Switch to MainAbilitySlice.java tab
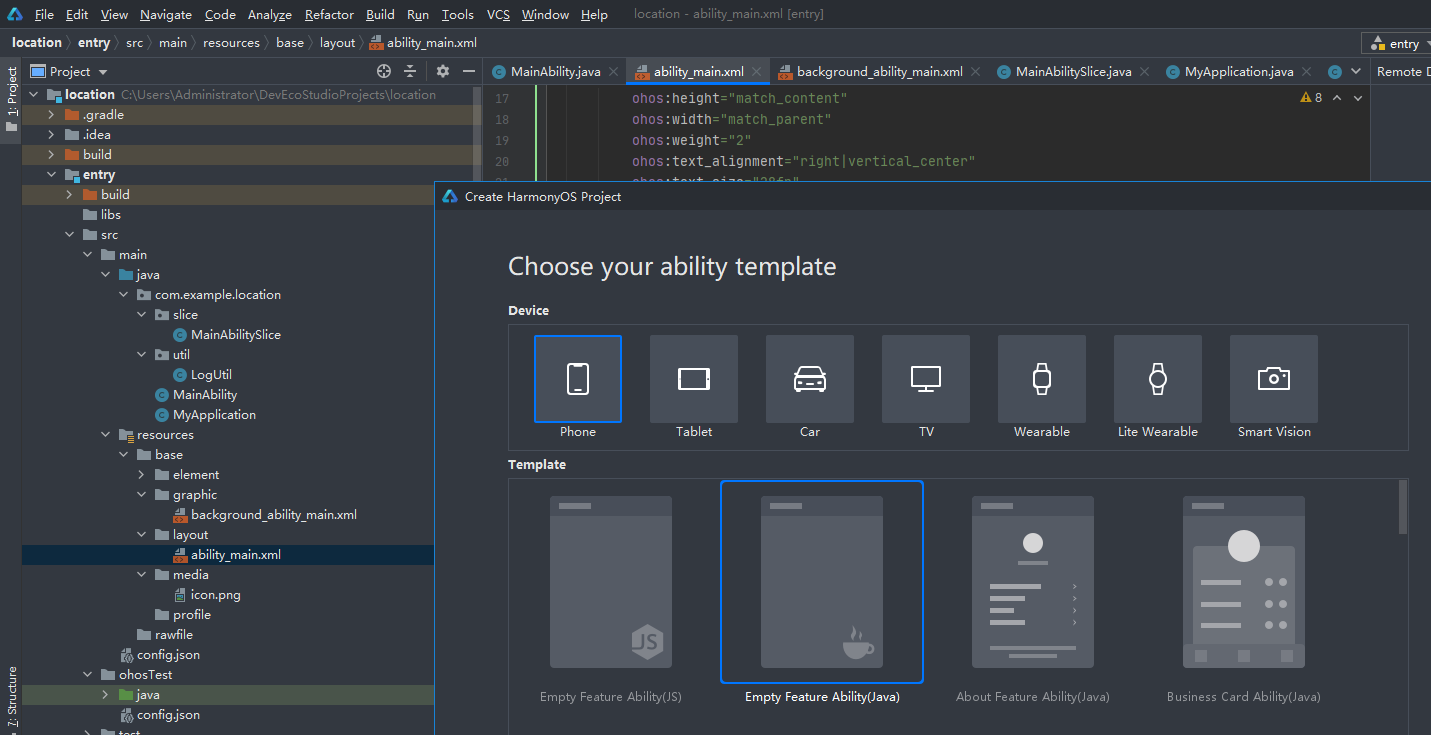This screenshot has width=1431, height=735. point(1073,71)
